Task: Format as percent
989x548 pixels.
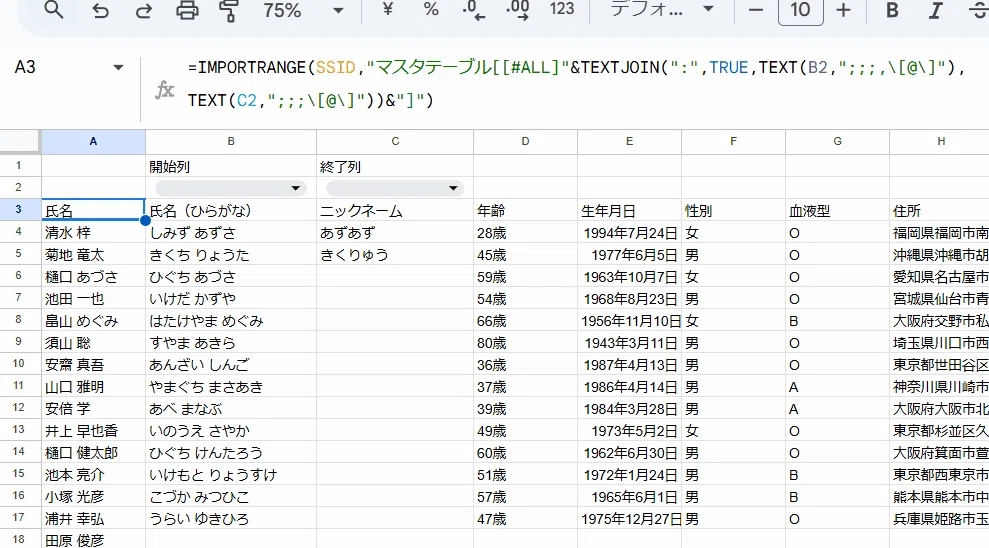Action: 431,9
